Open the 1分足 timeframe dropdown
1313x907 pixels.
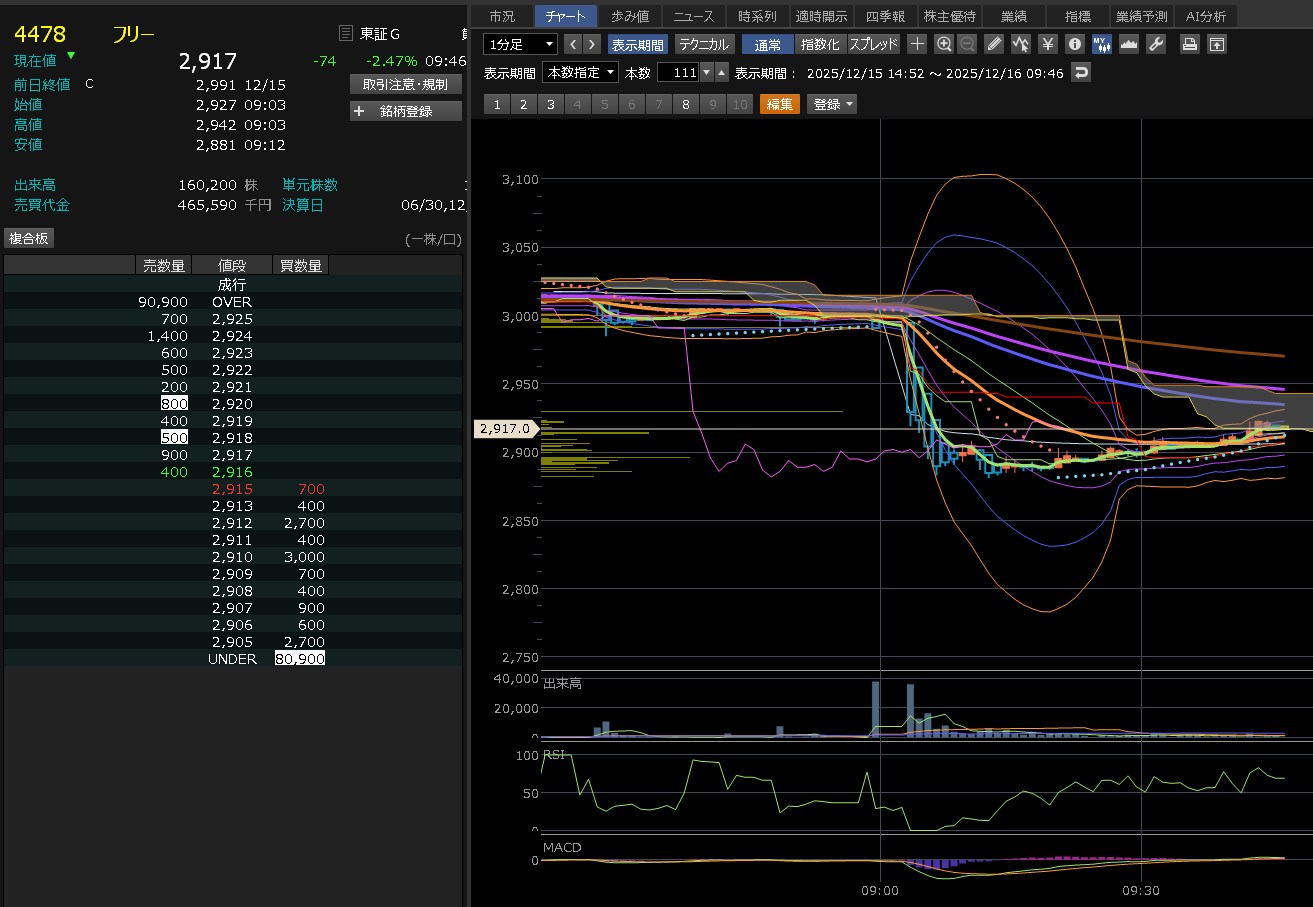coord(520,44)
